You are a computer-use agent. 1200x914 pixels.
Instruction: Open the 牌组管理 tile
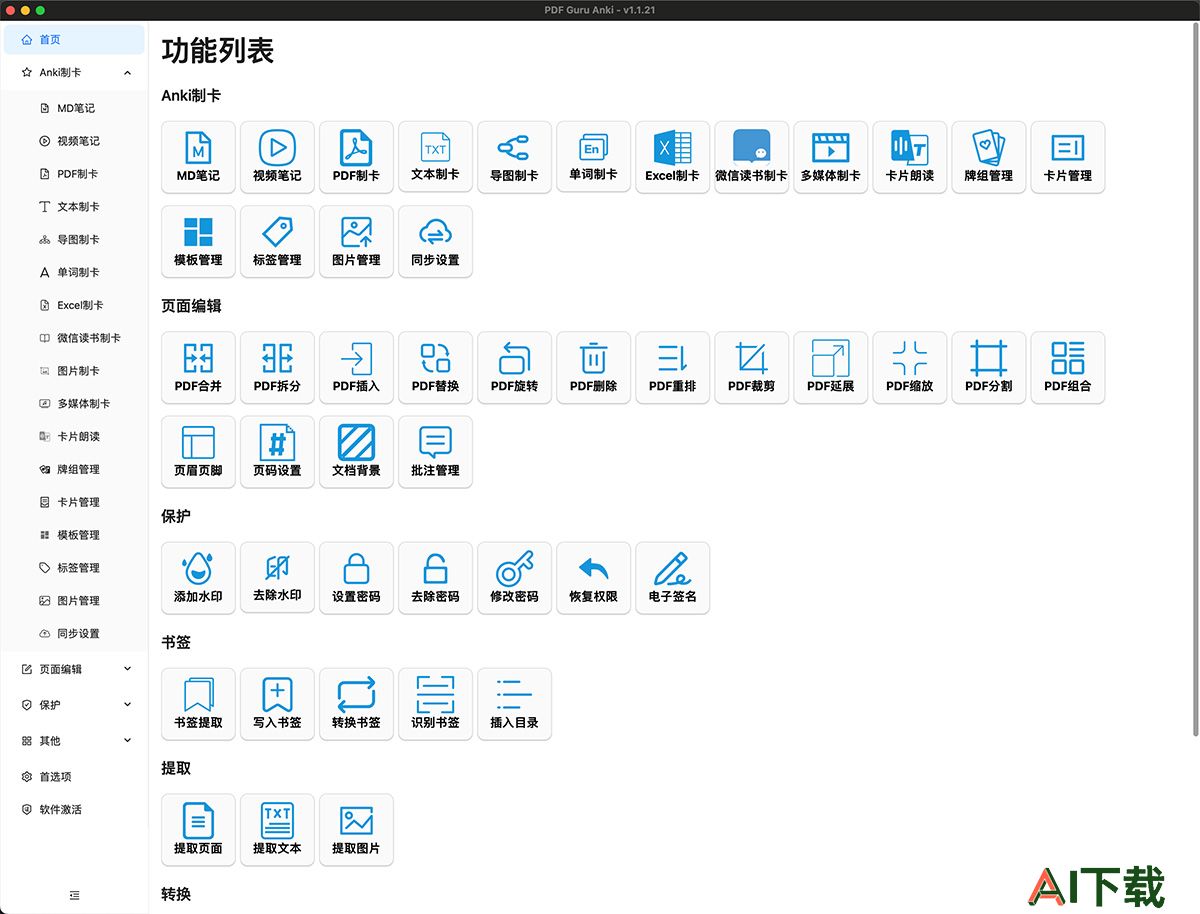click(x=988, y=157)
